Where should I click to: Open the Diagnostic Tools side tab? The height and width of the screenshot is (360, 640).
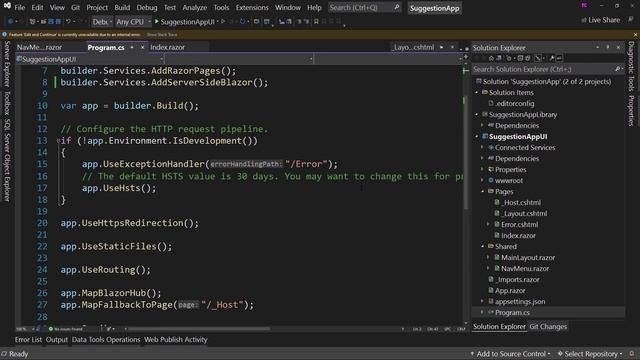coord(631,66)
